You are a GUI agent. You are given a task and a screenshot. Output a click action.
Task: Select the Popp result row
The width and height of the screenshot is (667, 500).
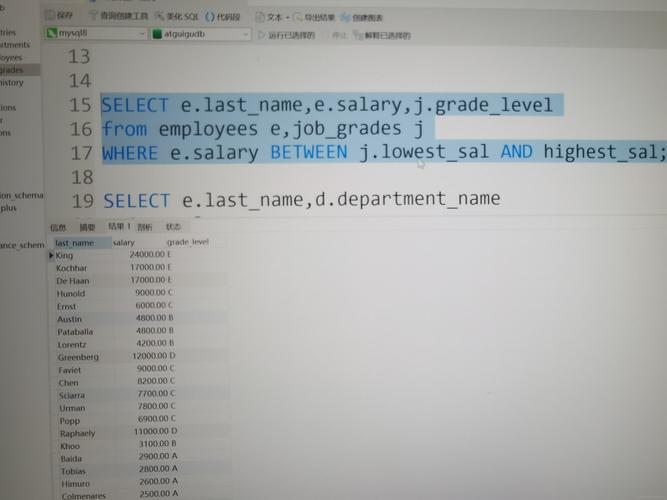tap(141, 420)
